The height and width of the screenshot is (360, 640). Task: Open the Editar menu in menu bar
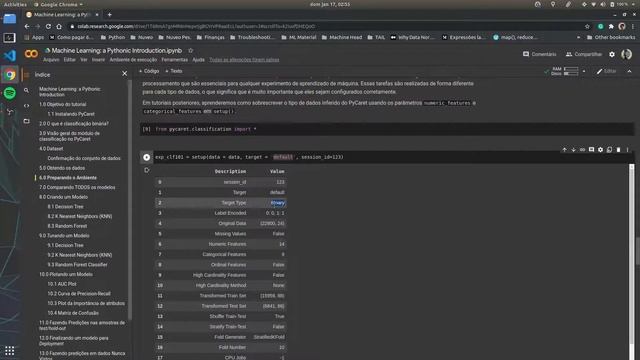(x=69, y=60)
